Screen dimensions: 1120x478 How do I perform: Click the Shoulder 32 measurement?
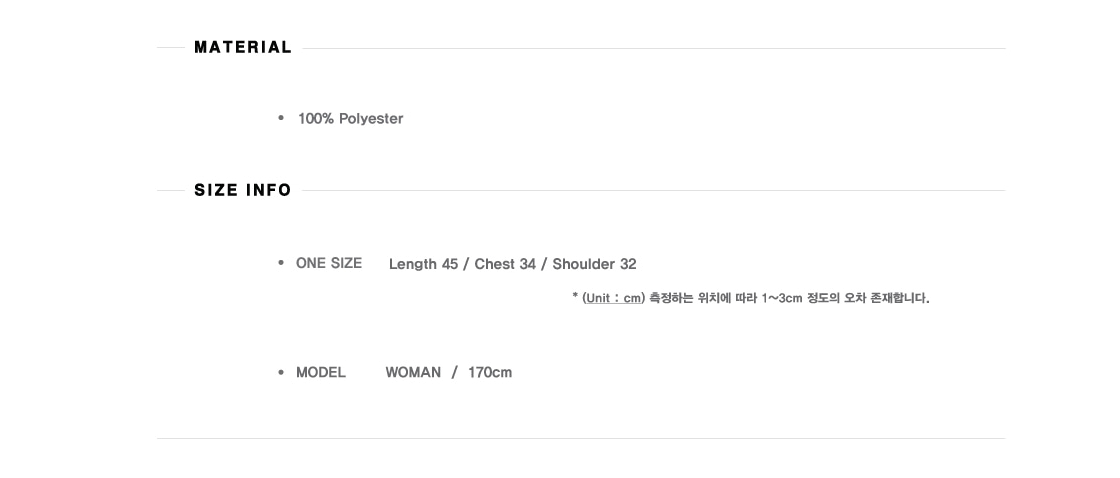click(x=594, y=264)
